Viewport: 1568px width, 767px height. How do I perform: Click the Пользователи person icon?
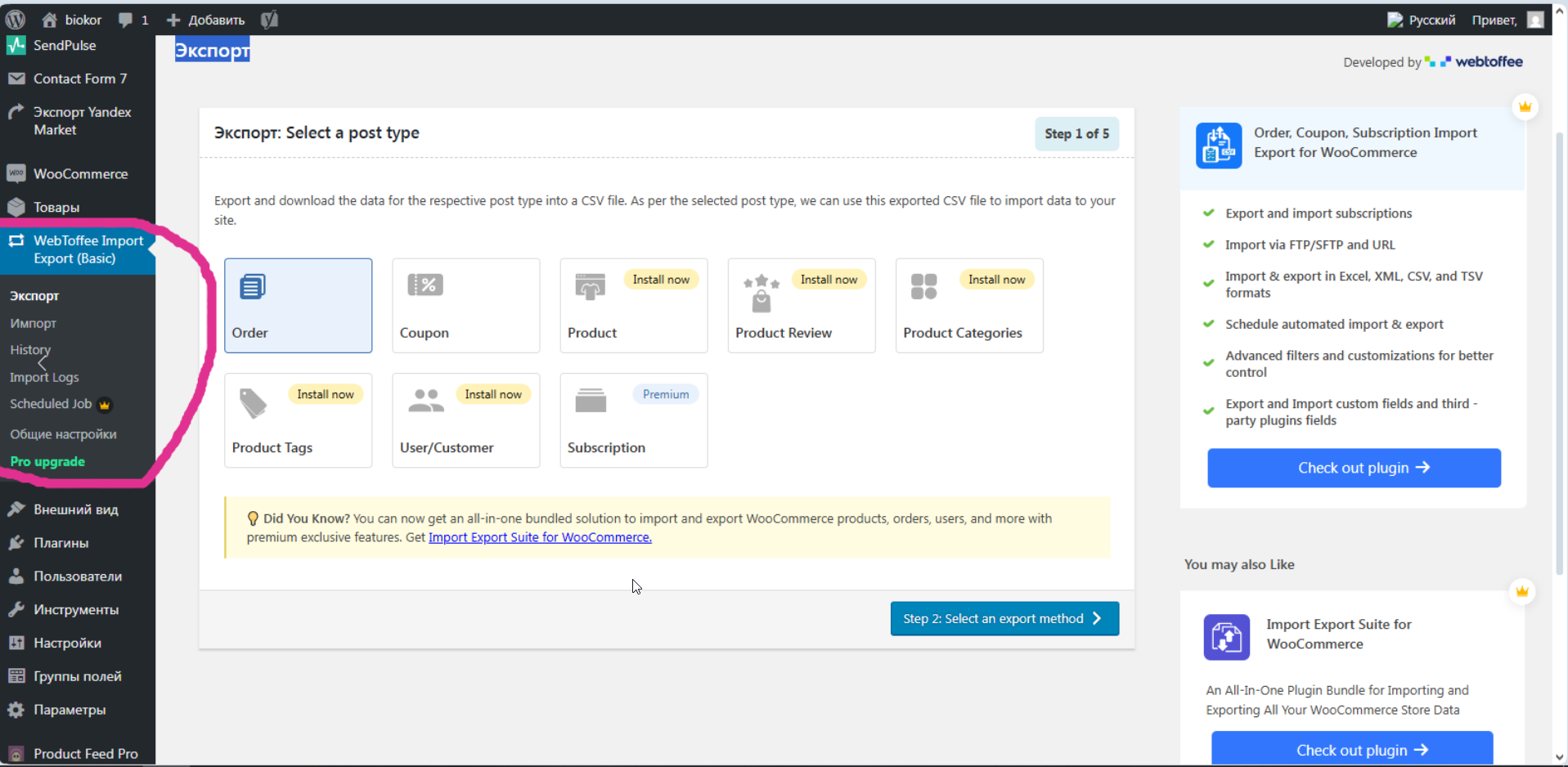[16, 576]
